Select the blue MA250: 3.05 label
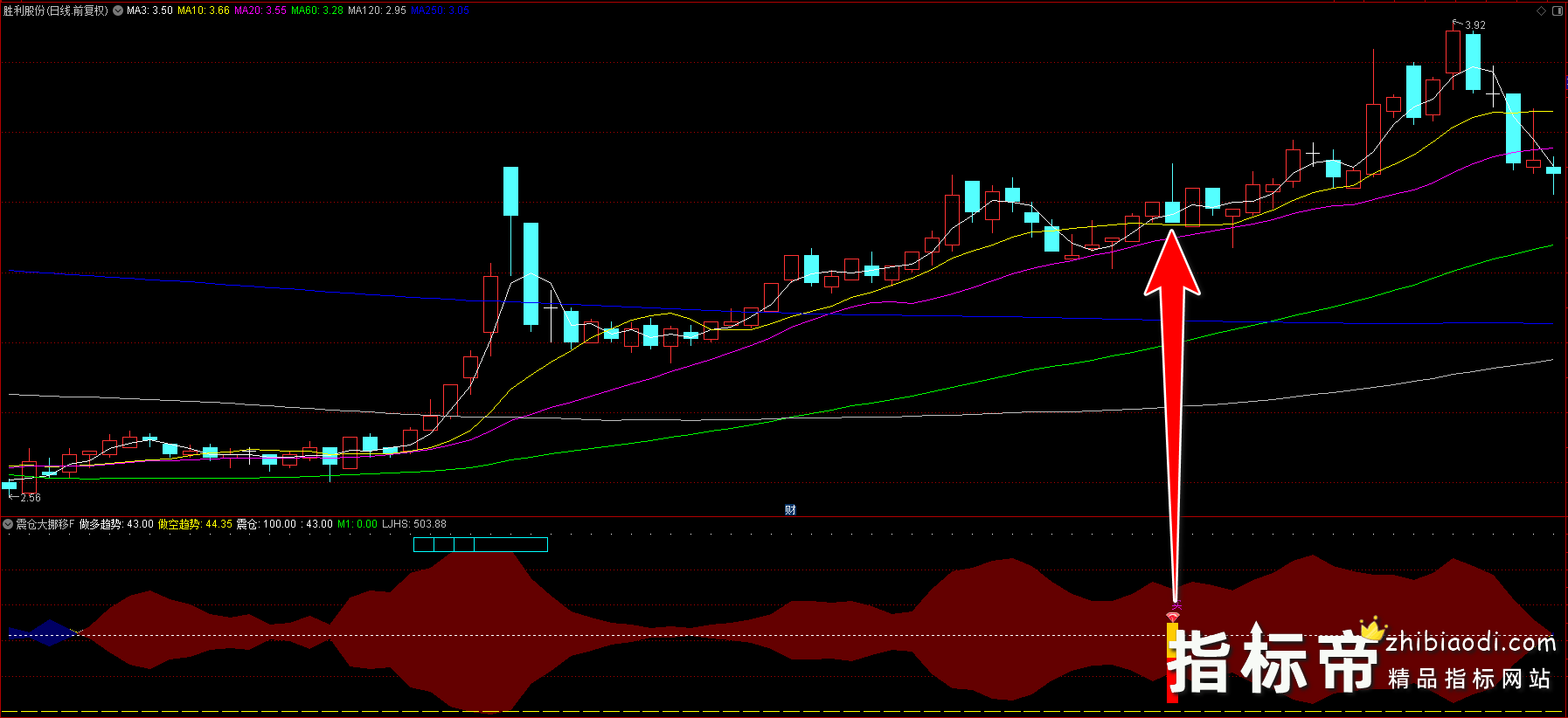The width and height of the screenshot is (1568, 718). point(440,10)
